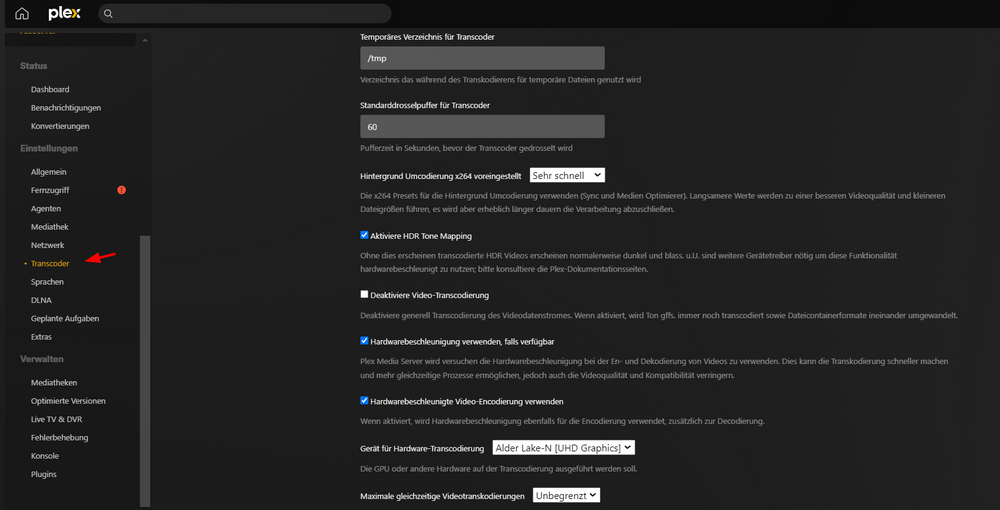Open Live TV & DVR
Viewport: 1000px width, 510px height.
56,419
